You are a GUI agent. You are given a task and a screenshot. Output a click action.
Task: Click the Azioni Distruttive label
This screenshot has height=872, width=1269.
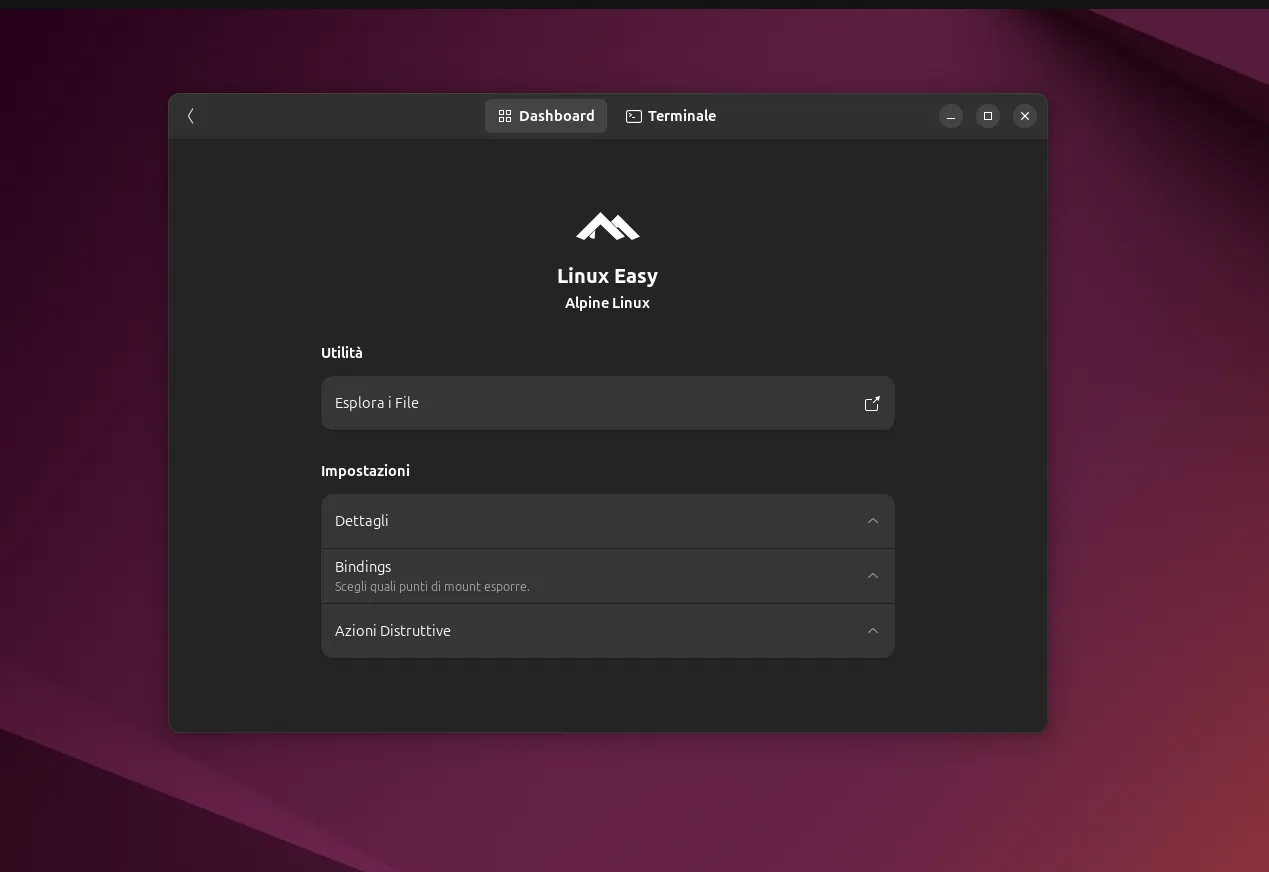click(393, 631)
